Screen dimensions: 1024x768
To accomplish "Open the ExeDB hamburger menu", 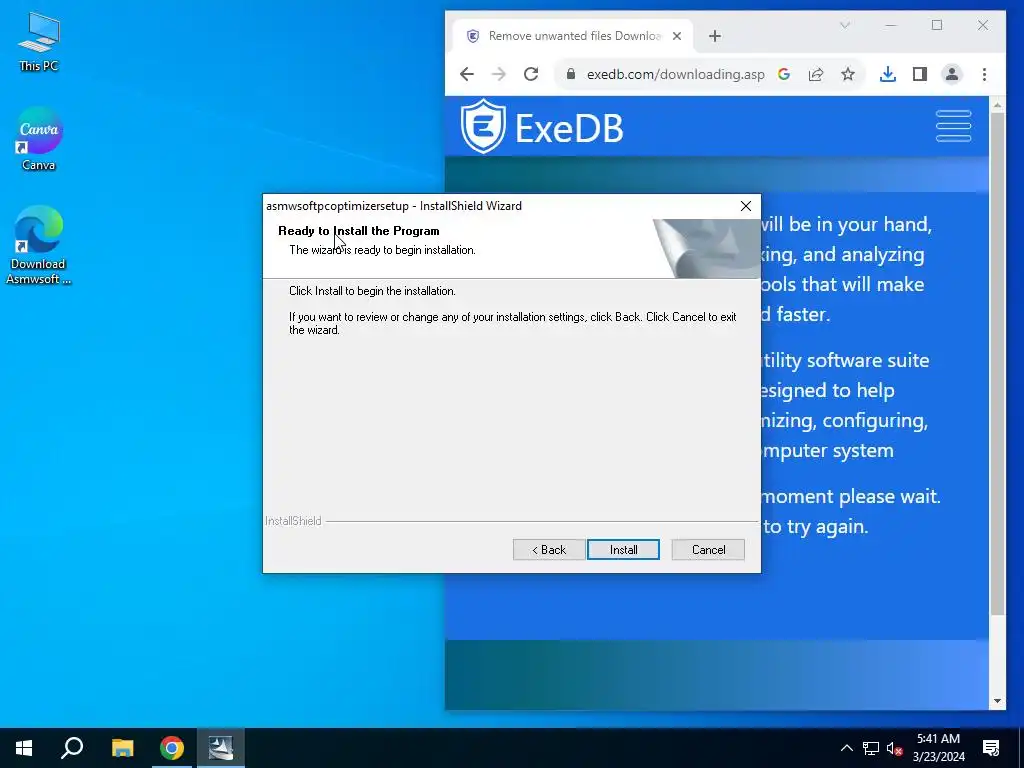I will (x=953, y=126).
